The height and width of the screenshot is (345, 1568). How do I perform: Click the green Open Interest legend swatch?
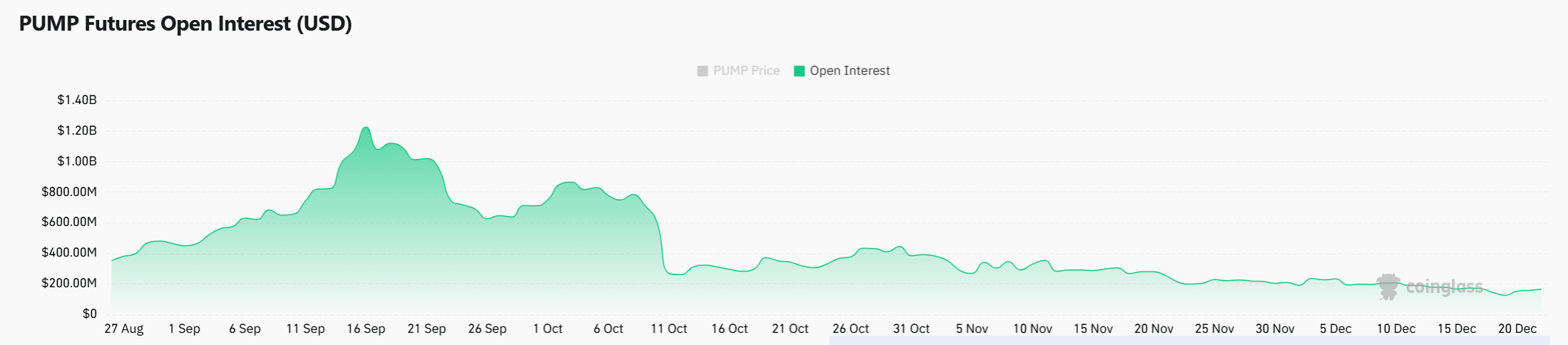click(799, 71)
